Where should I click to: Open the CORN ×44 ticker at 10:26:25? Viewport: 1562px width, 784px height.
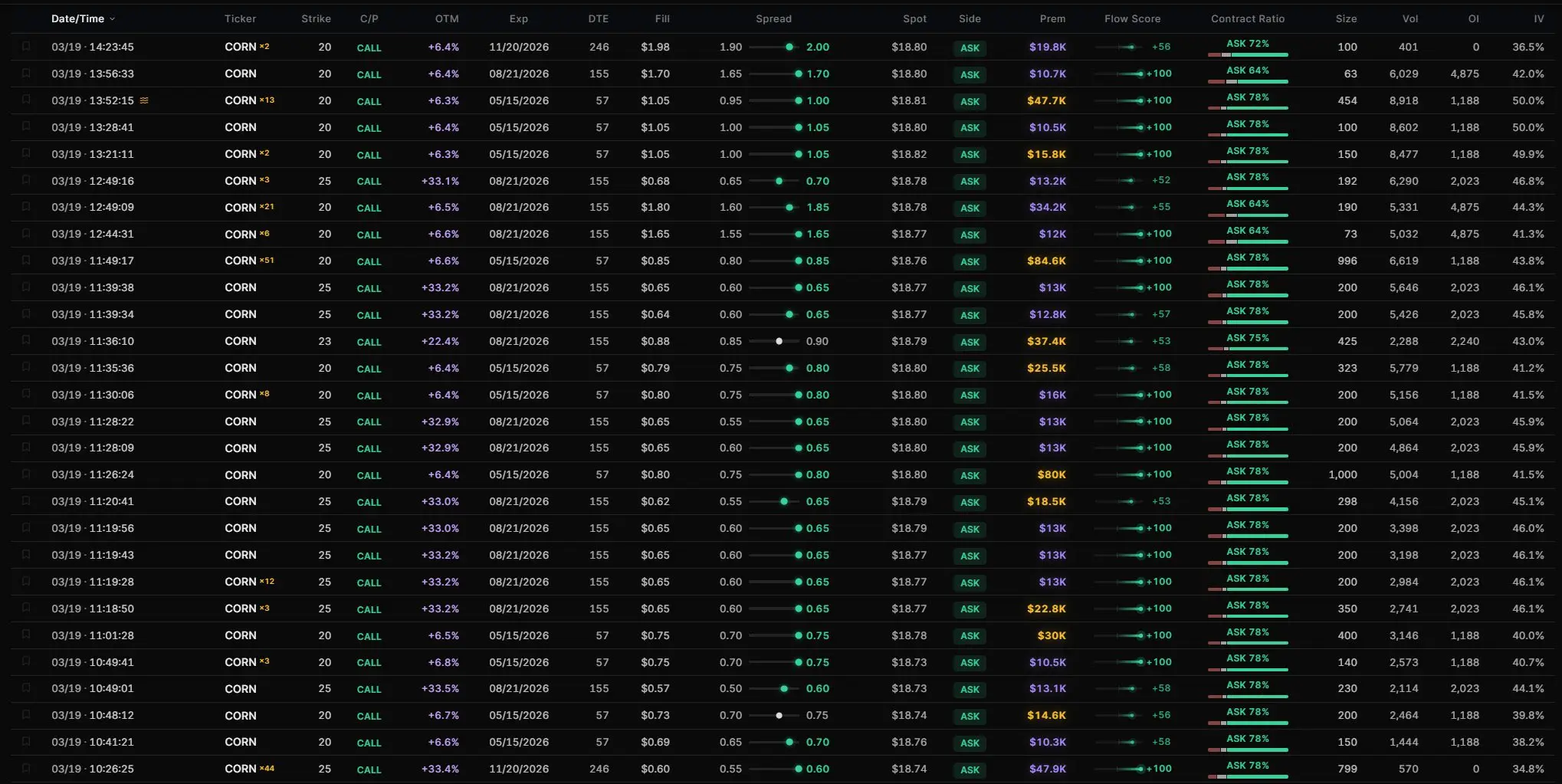coord(249,769)
